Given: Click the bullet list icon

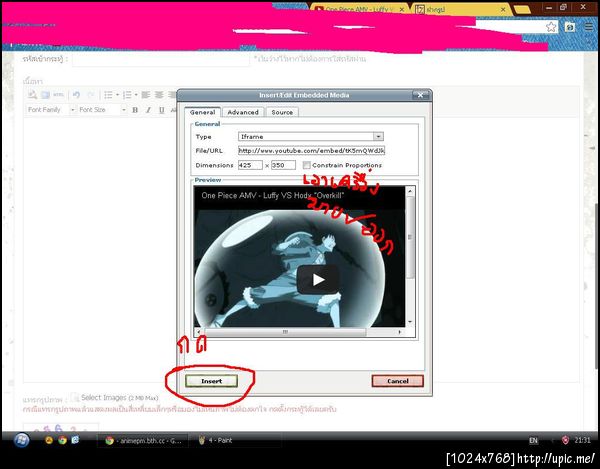Looking at the screenshot, I should tap(108, 95).
